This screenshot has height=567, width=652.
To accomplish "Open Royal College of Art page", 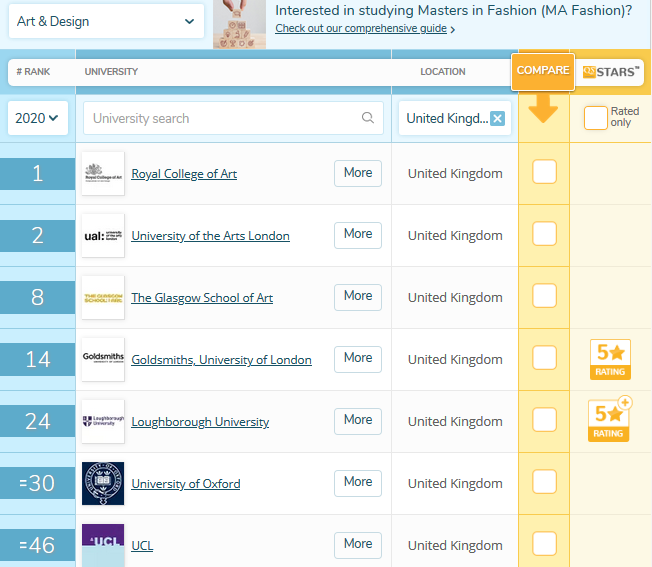I will point(184,174).
